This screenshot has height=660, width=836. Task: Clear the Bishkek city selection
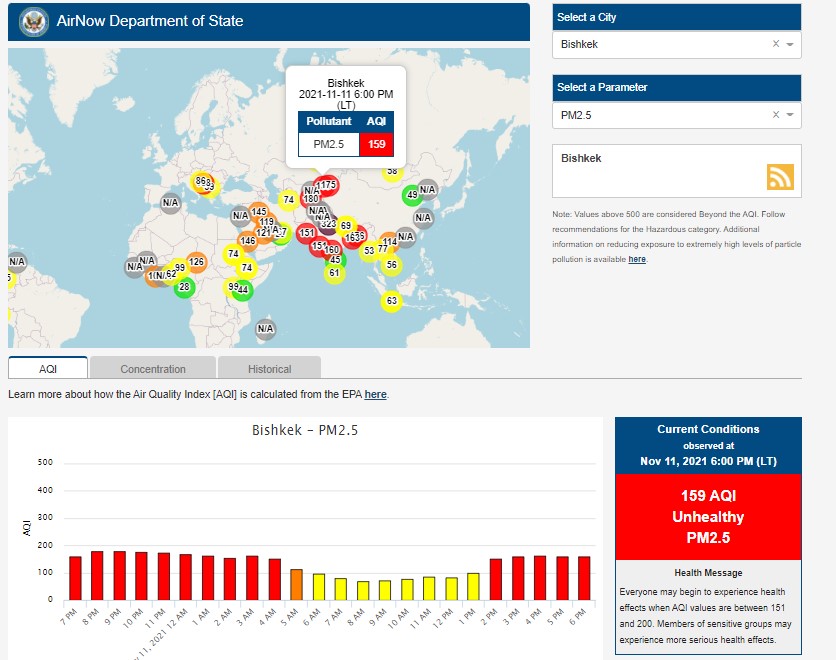[776, 44]
